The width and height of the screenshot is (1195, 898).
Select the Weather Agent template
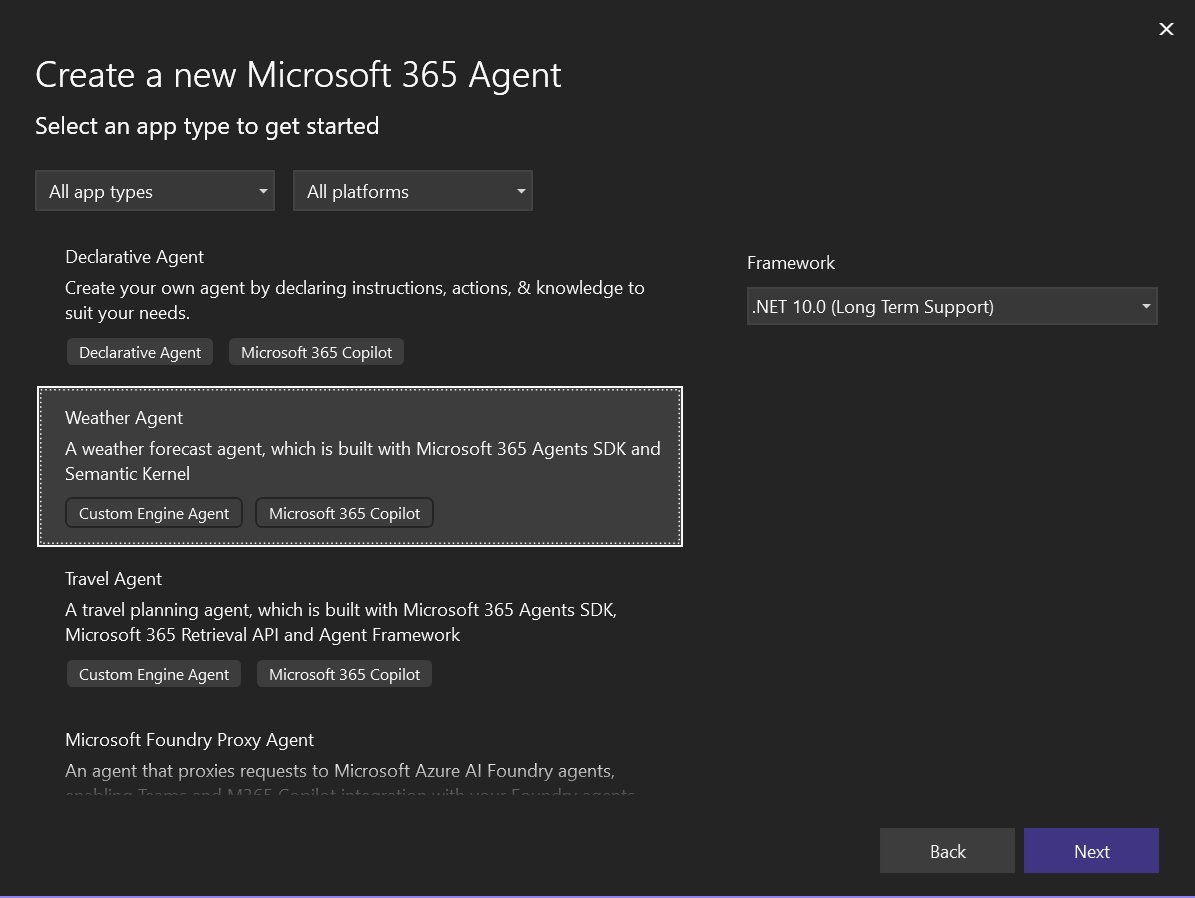[360, 467]
